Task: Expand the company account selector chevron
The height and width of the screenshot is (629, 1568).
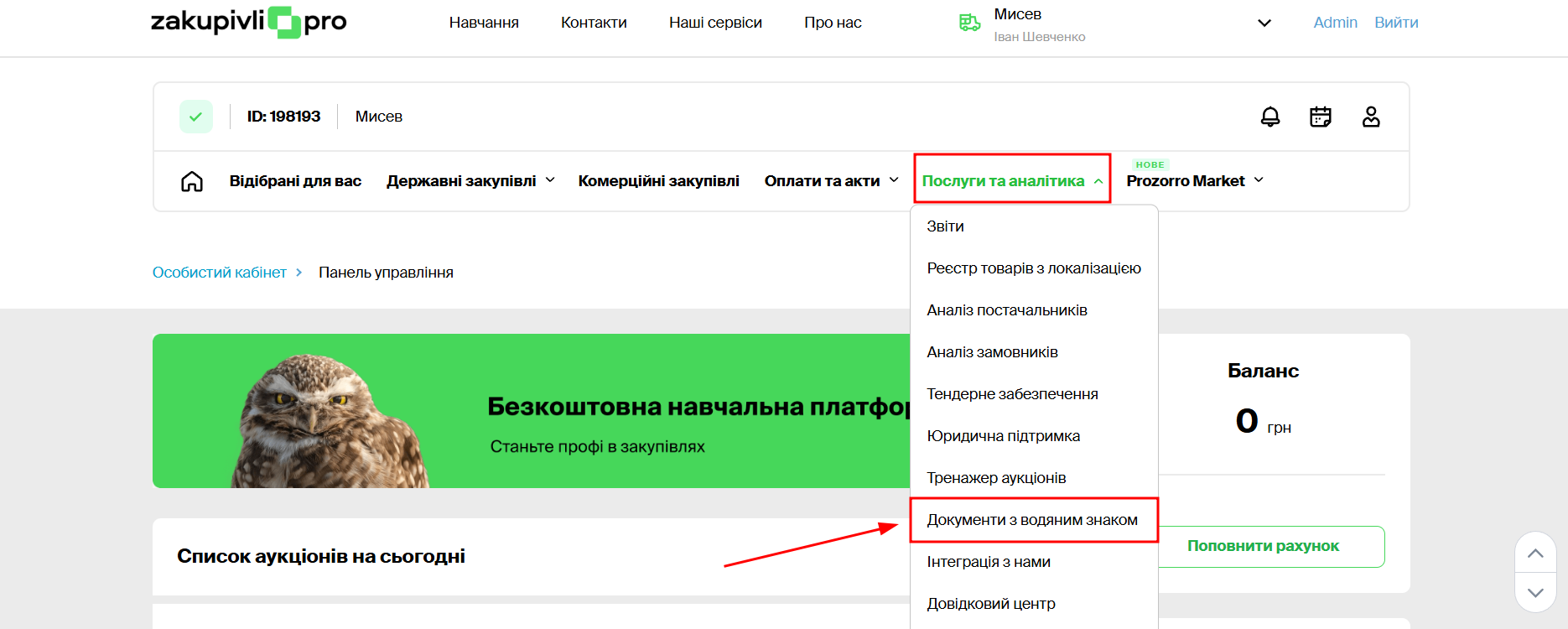Action: click(1264, 23)
